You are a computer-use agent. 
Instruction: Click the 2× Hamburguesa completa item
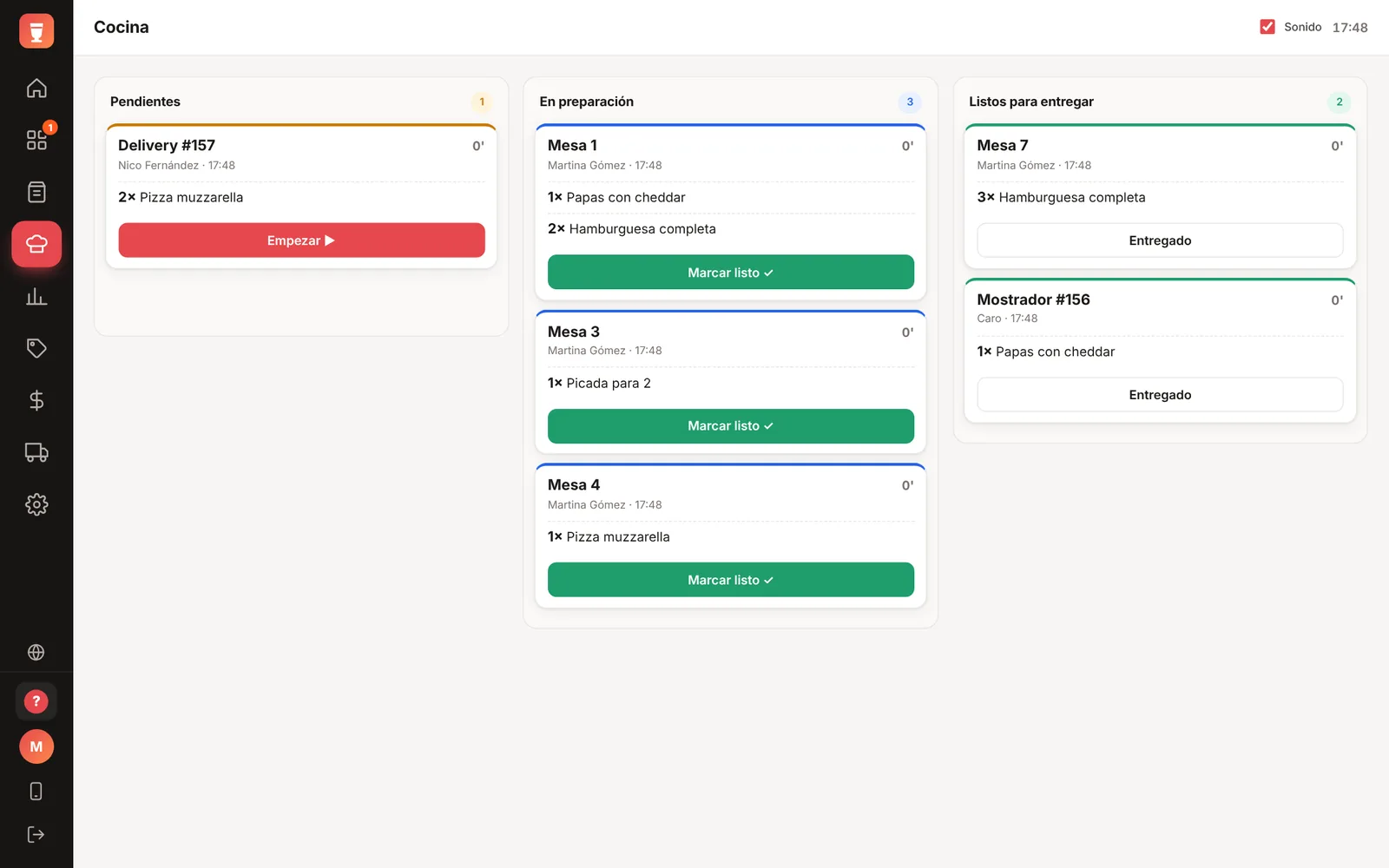coord(632,229)
